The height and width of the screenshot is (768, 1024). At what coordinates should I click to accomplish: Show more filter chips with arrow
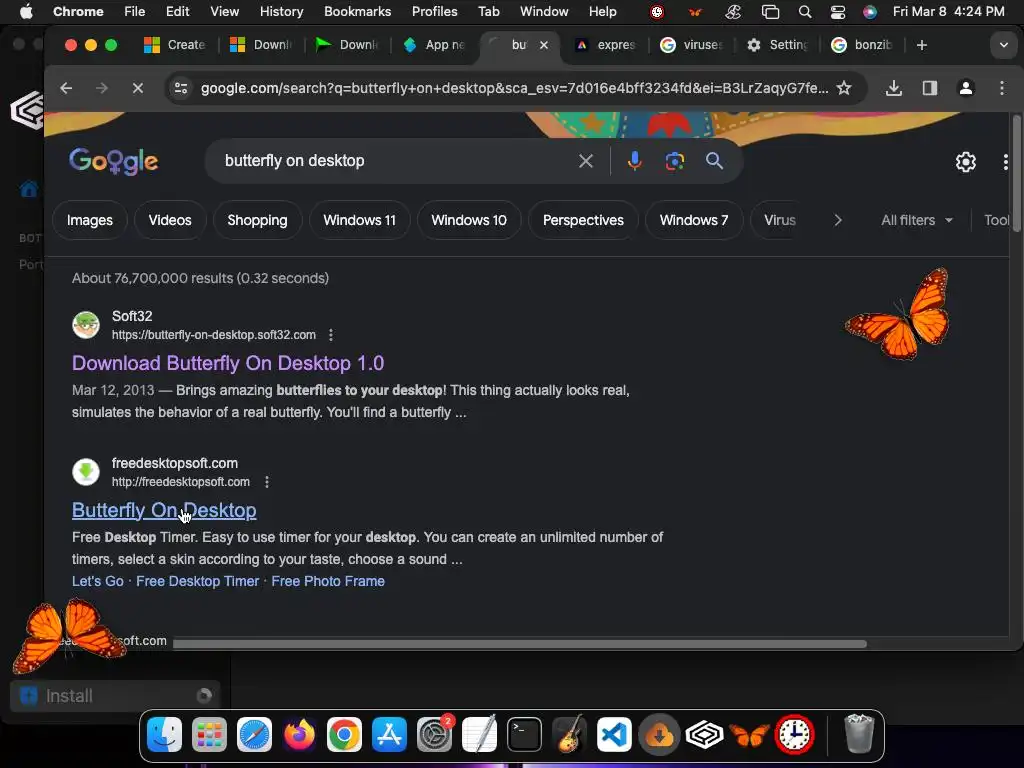838,220
